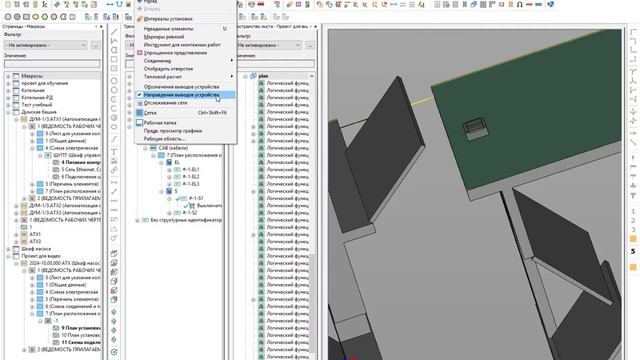Viewport: 640px width, 360px height.
Task: Choose 'Инструмент для монтажных работ'
Action: click(x=185, y=45)
